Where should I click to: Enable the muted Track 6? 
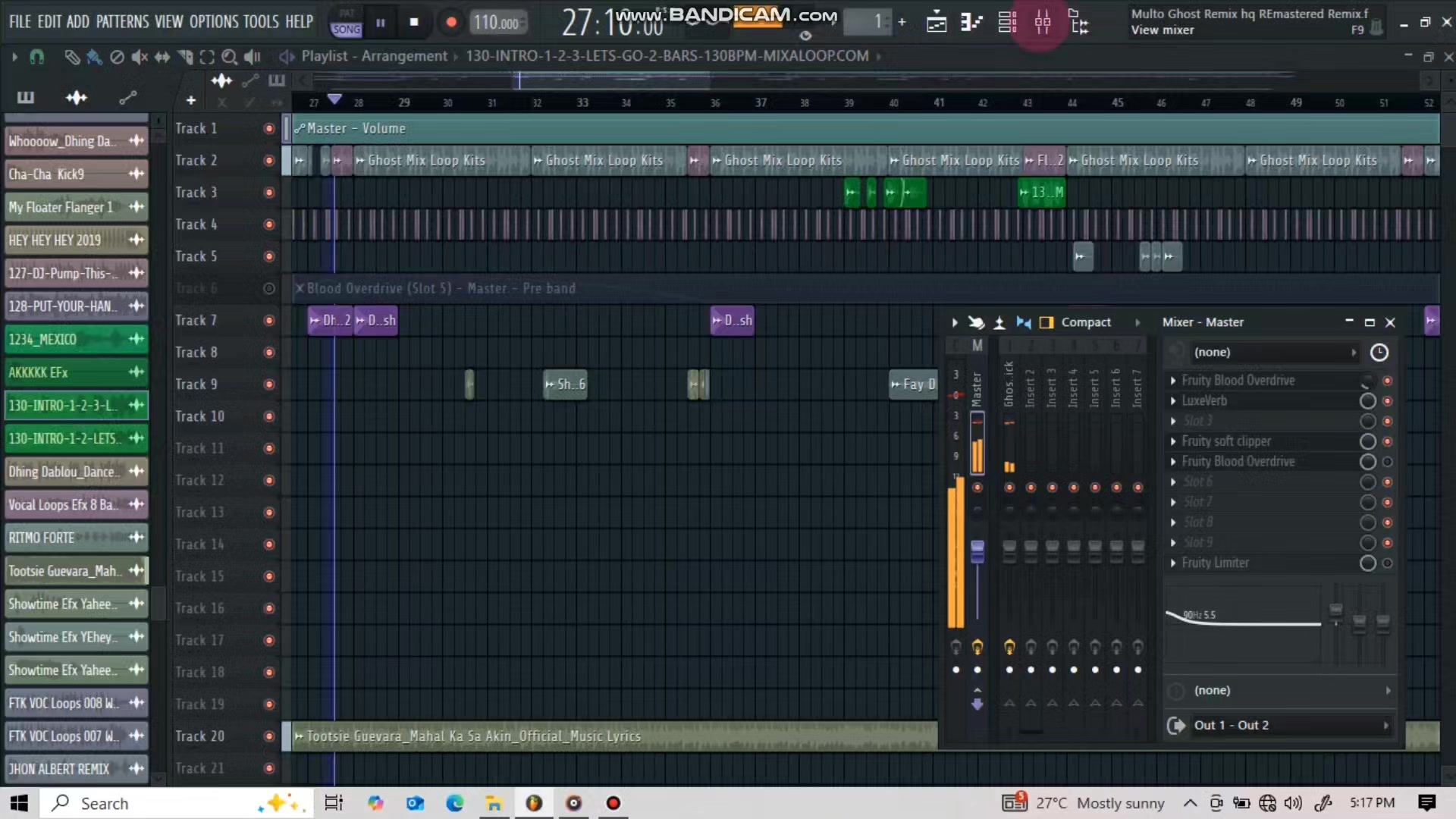click(268, 289)
